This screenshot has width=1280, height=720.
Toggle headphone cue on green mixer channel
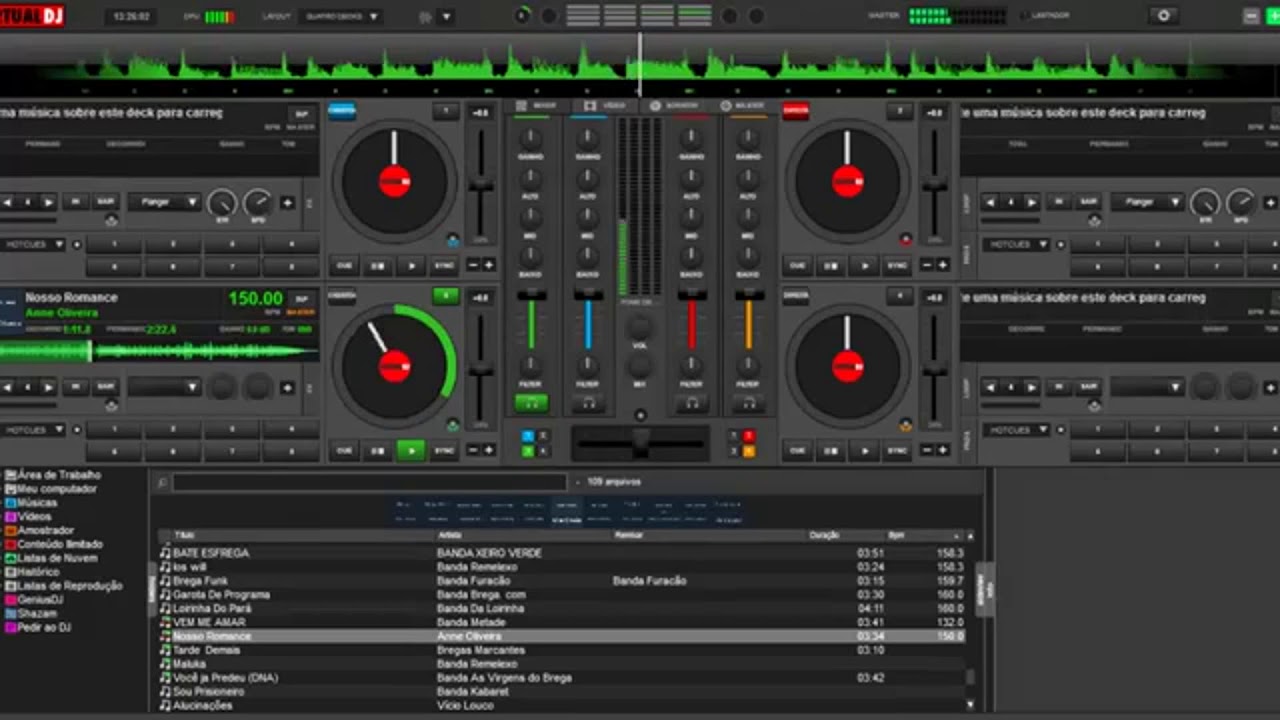point(531,404)
